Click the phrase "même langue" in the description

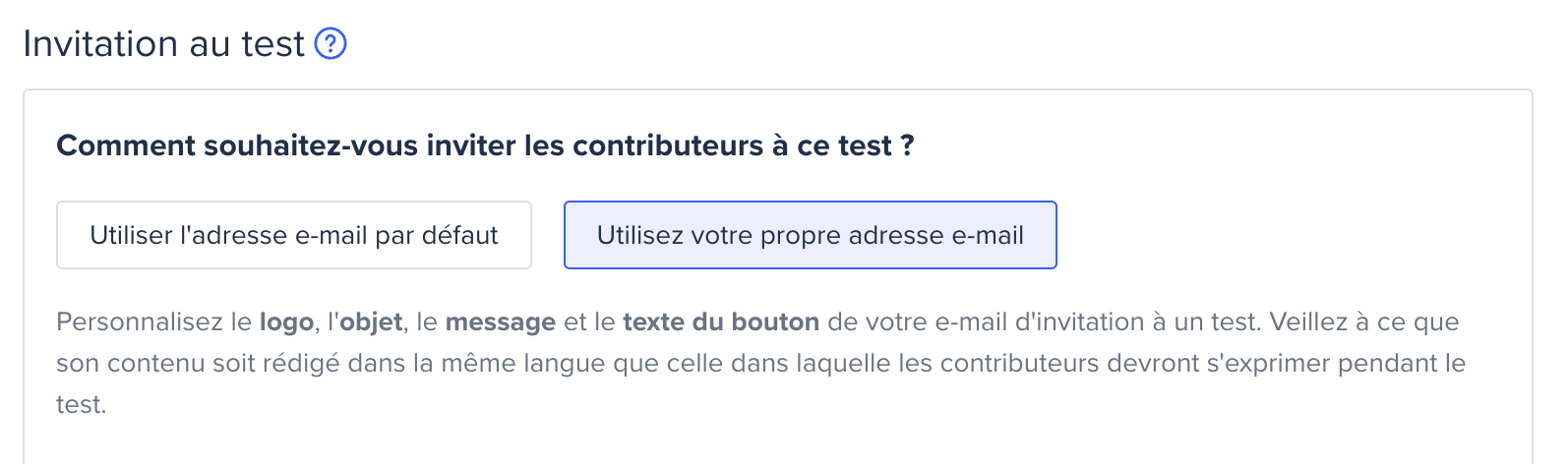click(526, 364)
